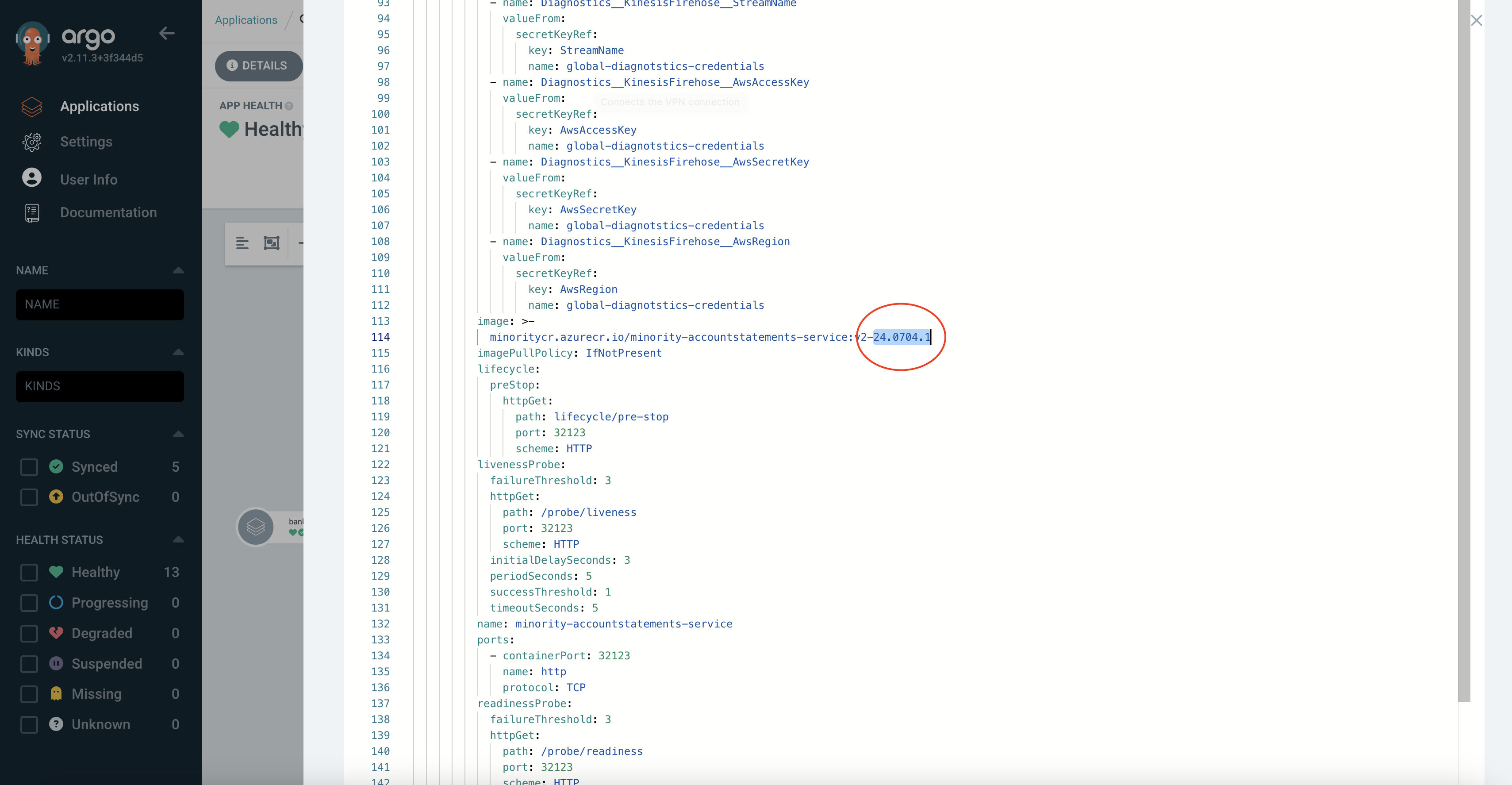1512x785 pixels.
Task: Click the back arrow beside the Argo logo
Action: (x=167, y=33)
